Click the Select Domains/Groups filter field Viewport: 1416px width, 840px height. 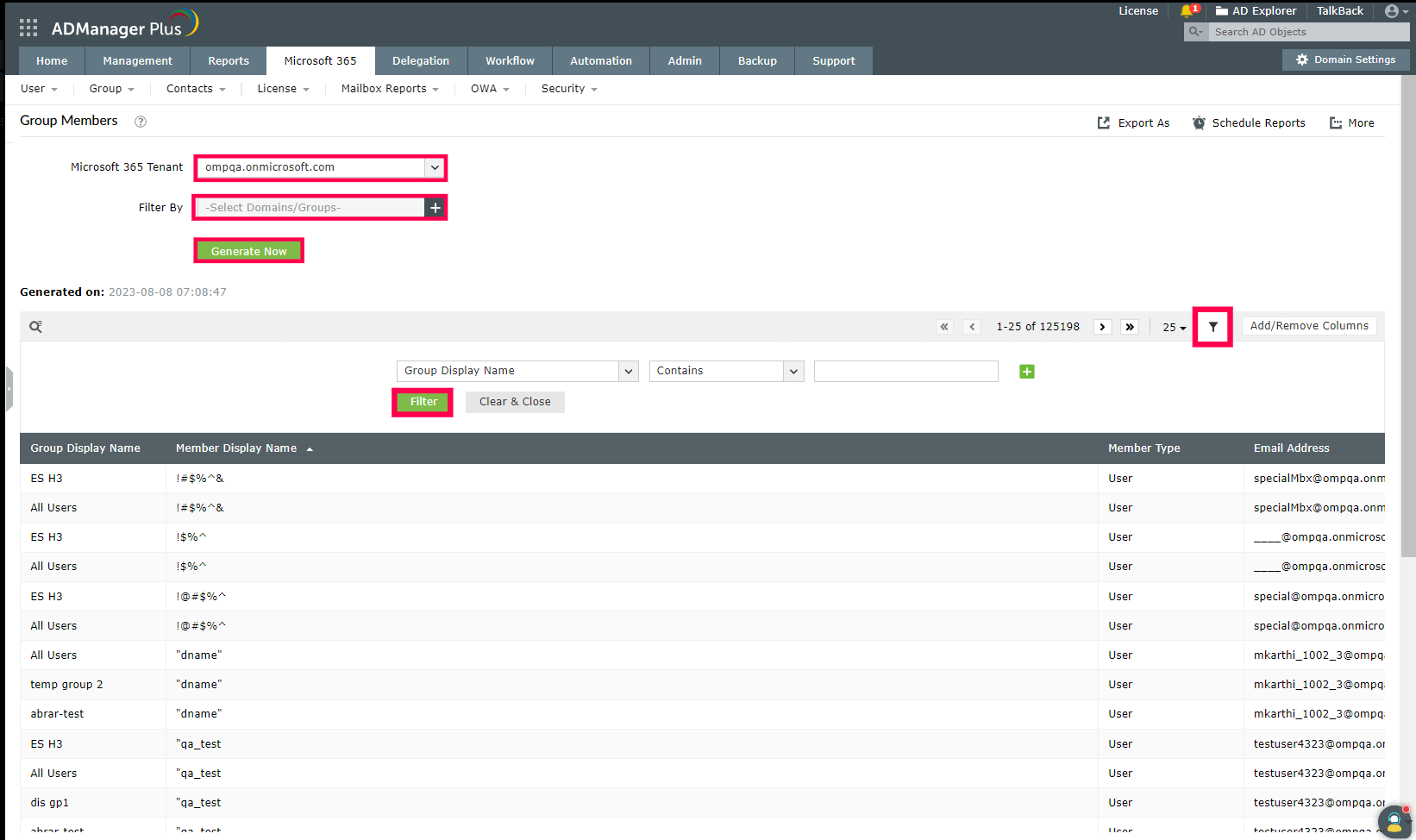point(311,208)
